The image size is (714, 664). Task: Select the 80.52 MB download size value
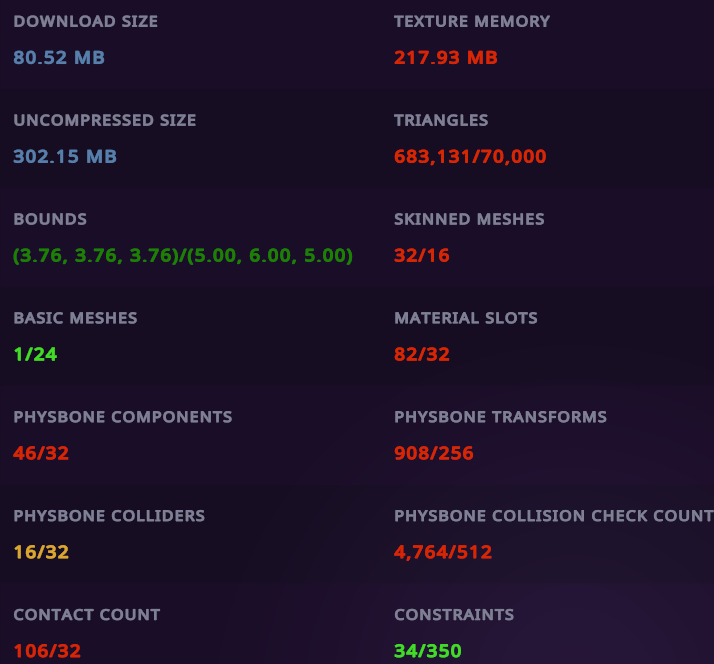click(59, 58)
